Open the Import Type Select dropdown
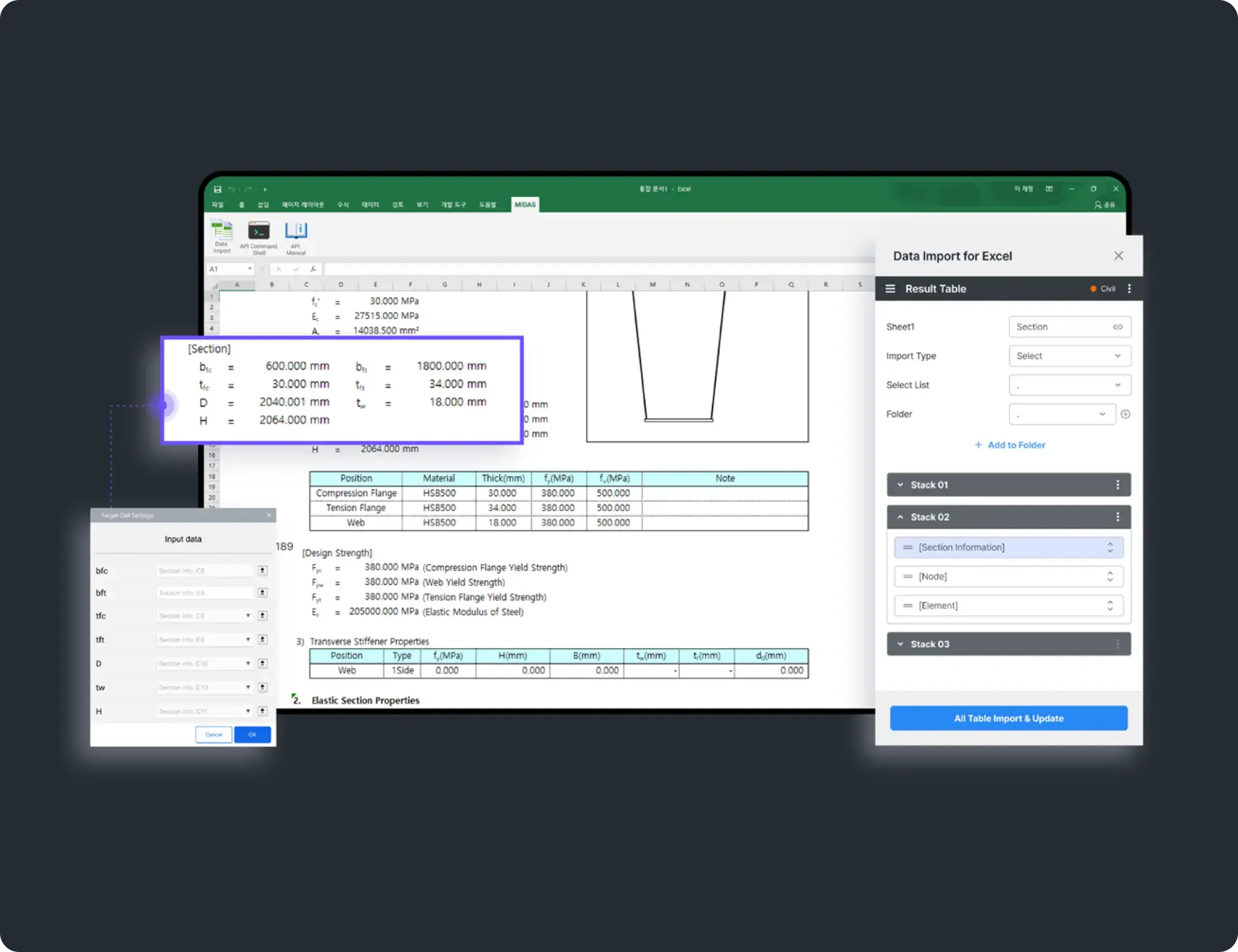Screen dimensions: 1238x952 [1070, 355]
